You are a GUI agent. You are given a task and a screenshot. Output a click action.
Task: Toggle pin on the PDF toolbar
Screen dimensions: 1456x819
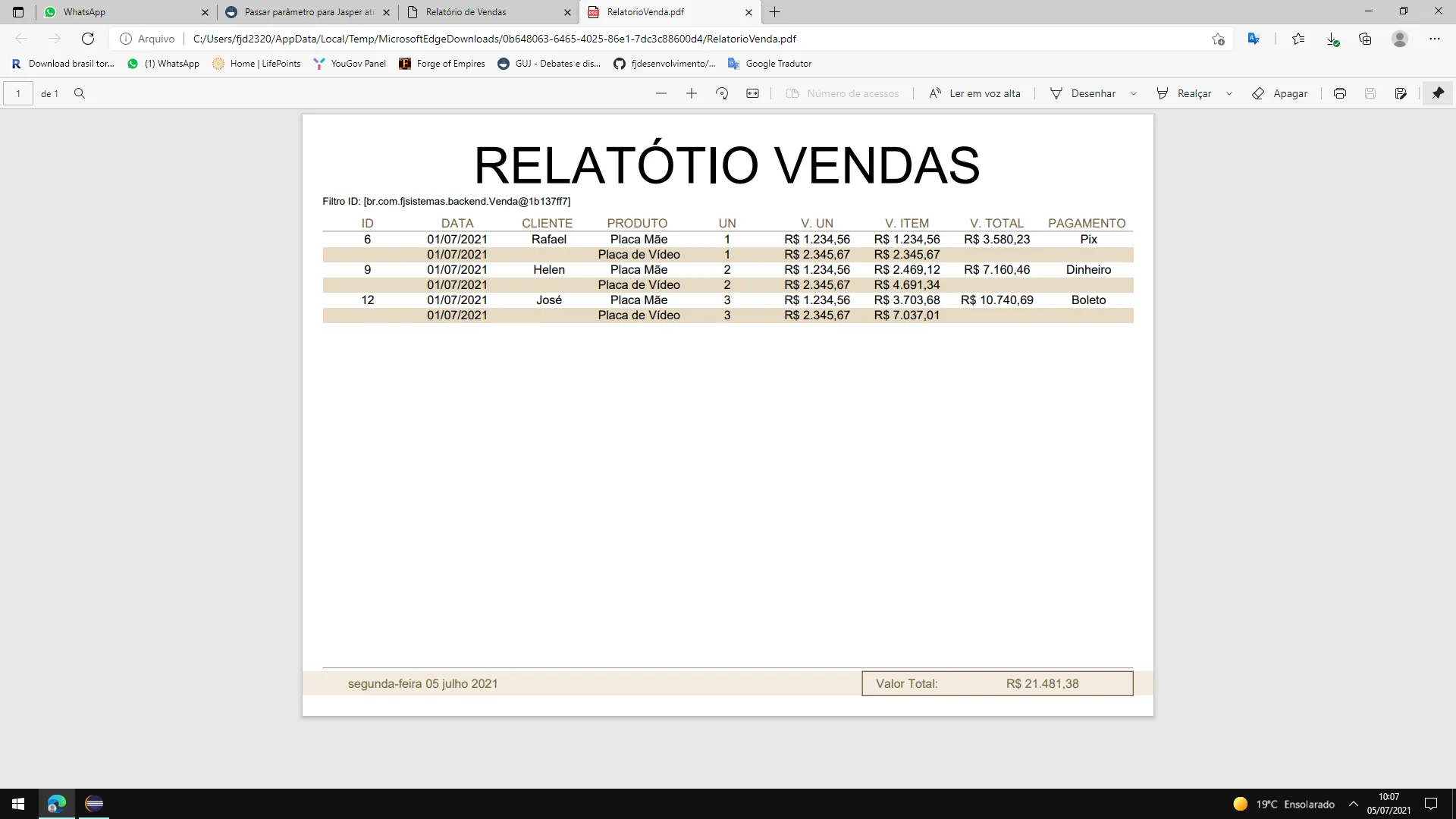tap(1438, 93)
